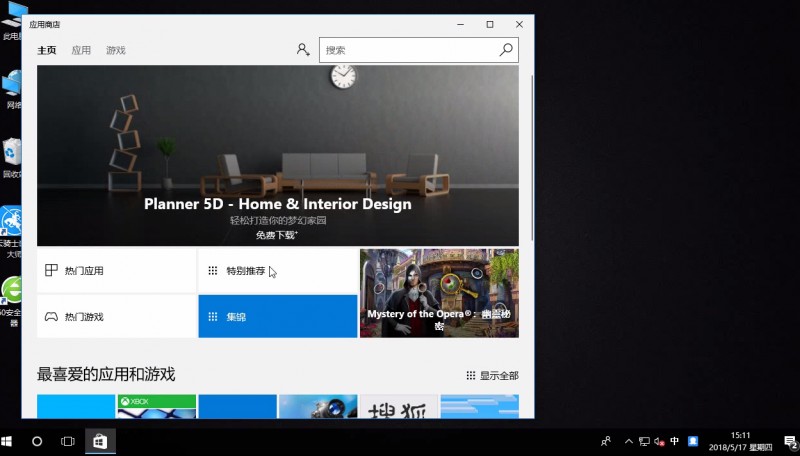Viewport: 800px width, 456px height.
Task: Select the blue knight desktop shortcut
Action: pyautogui.click(x=11, y=232)
